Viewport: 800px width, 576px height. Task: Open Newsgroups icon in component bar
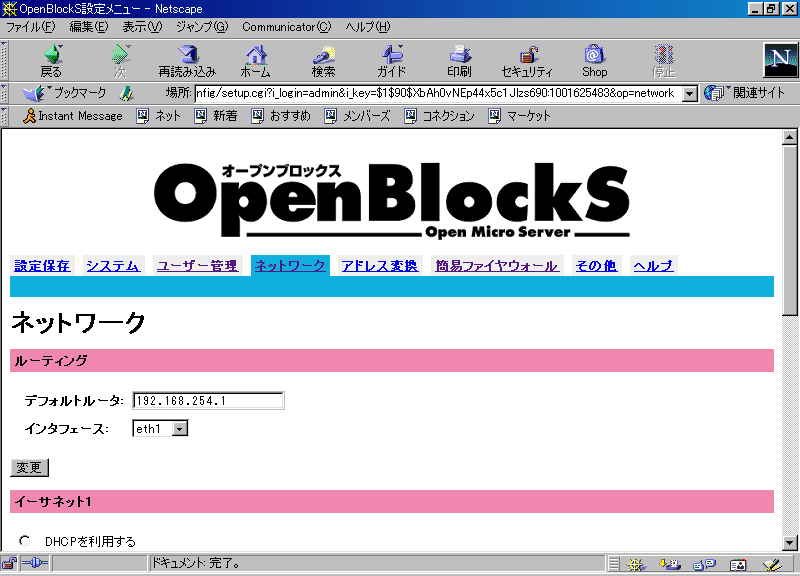[x=705, y=564]
